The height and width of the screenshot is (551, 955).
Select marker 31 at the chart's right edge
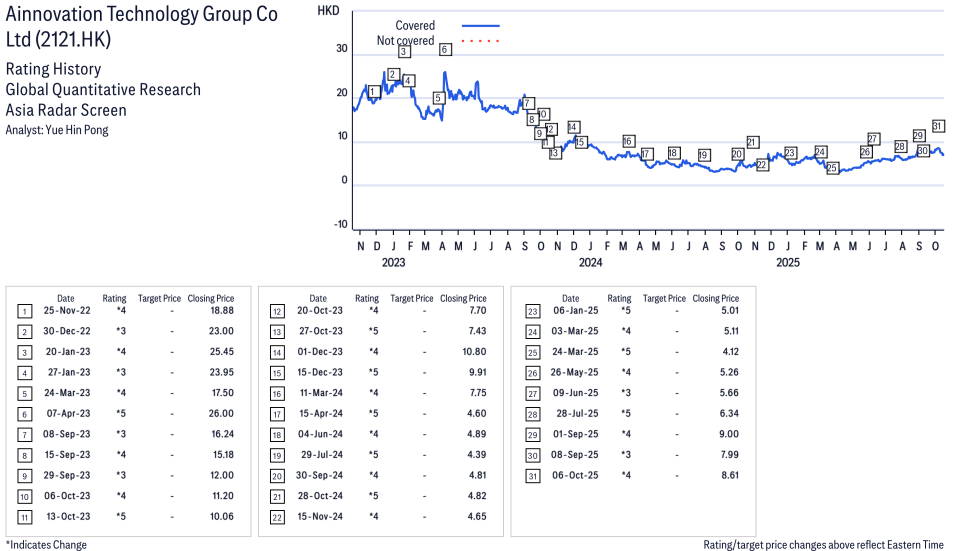[938, 126]
